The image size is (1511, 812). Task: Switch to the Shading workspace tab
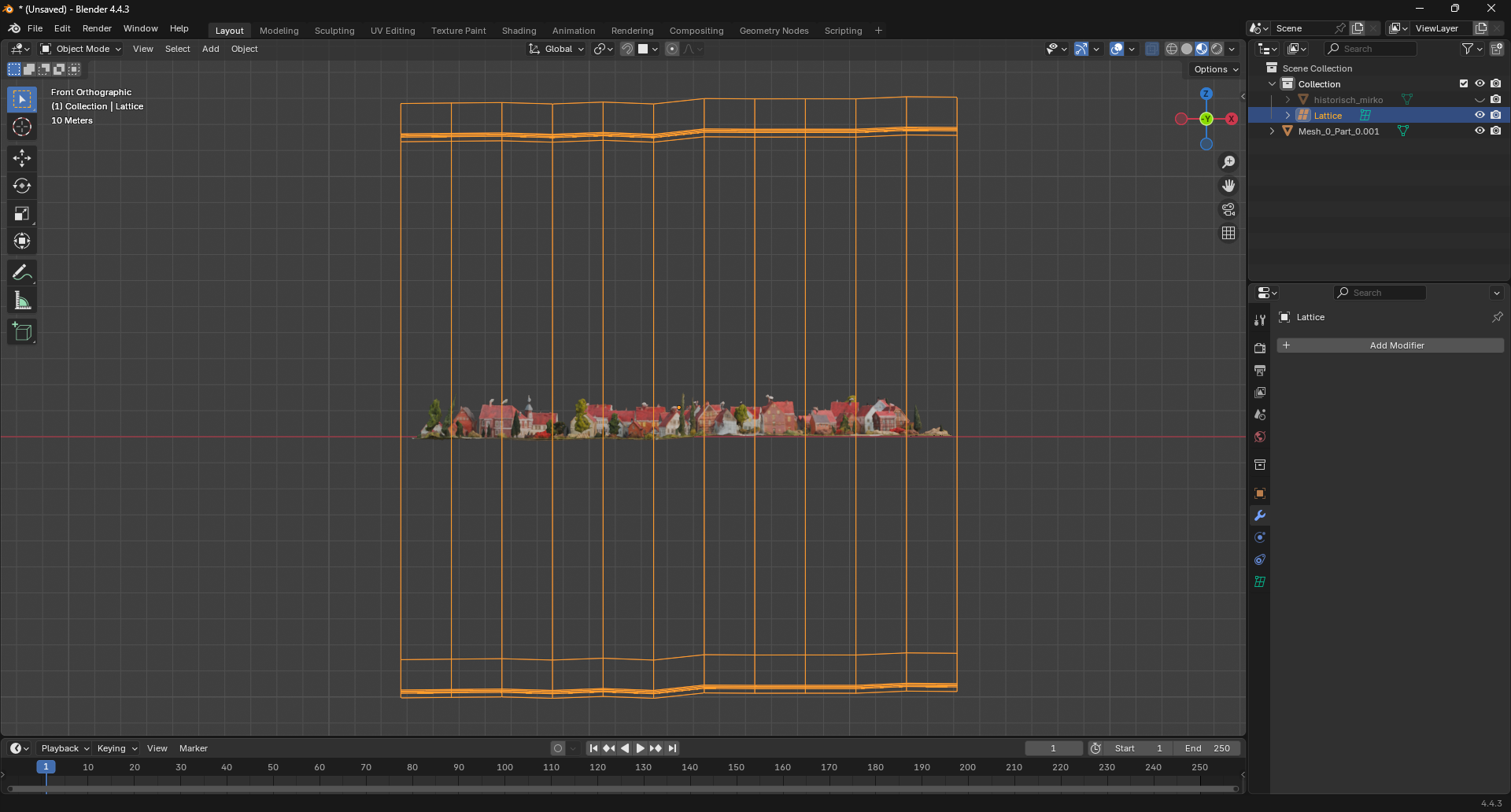tap(519, 31)
